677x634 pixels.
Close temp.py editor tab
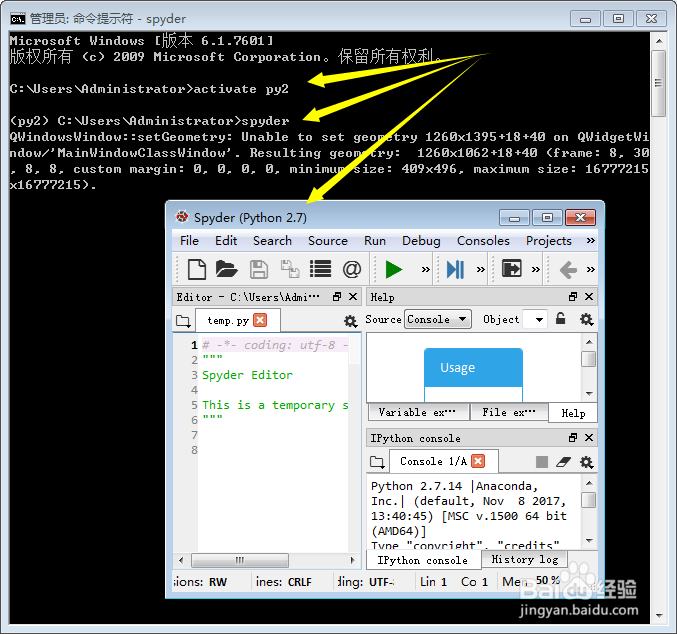(260, 320)
